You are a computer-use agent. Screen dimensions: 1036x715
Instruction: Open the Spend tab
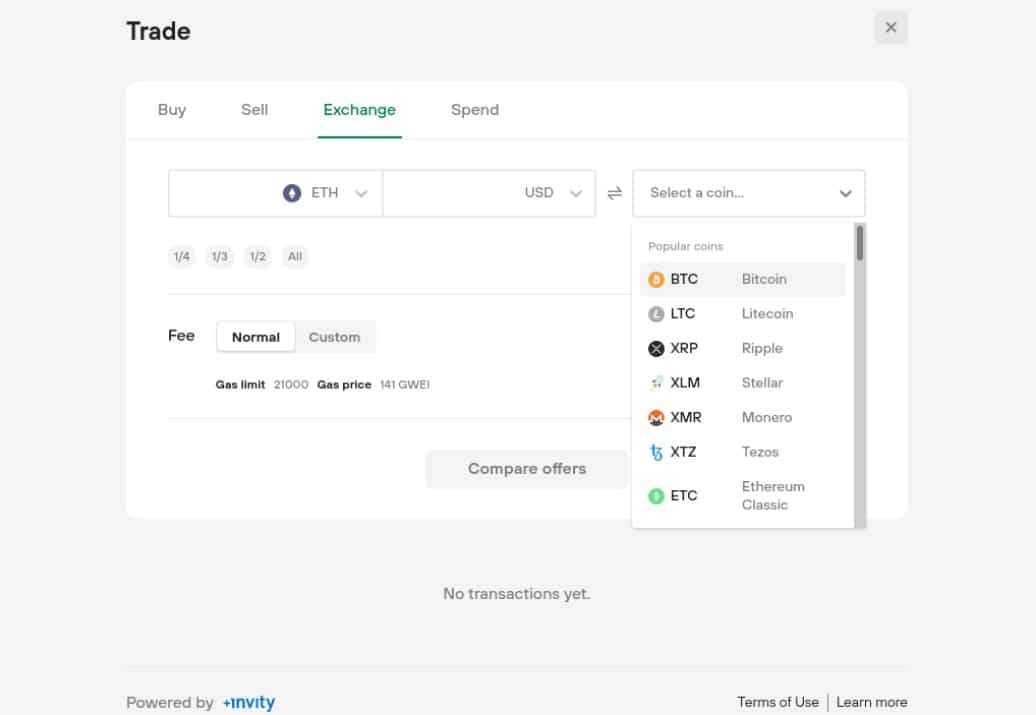tap(475, 110)
